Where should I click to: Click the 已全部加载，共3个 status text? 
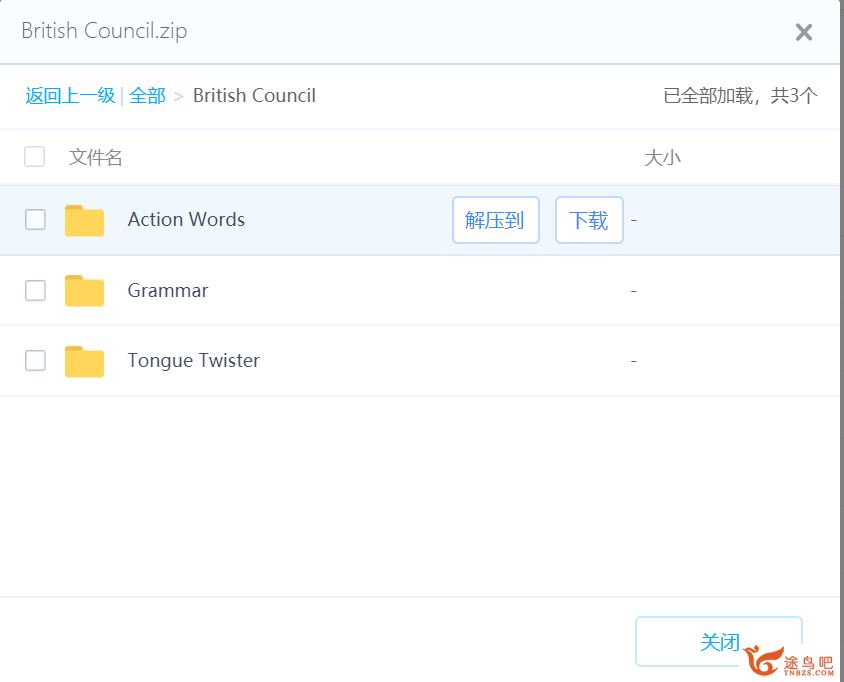(740, 96)
